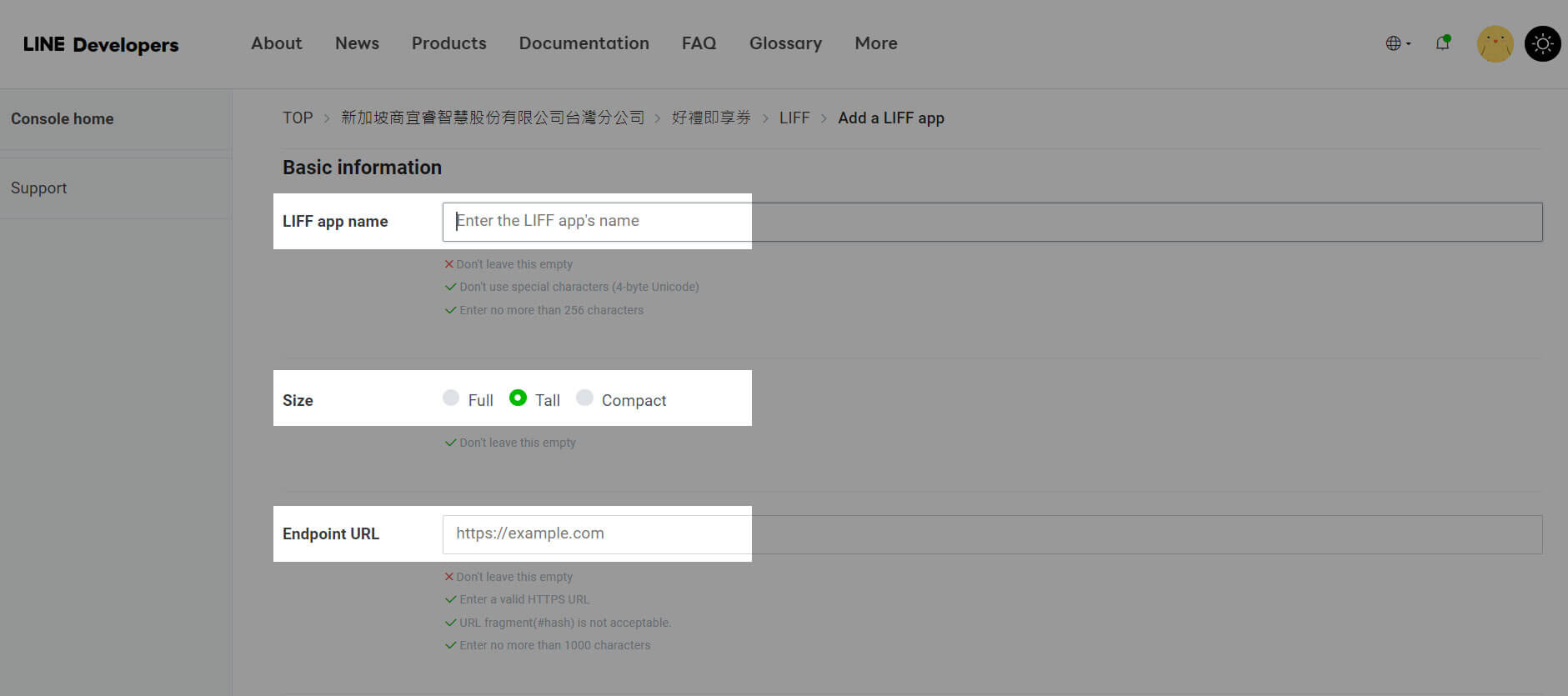Image resolution: width=1568 pixels, height=696 pixels.
Task: Open the user profile avatar
Action: (1495, 43)
